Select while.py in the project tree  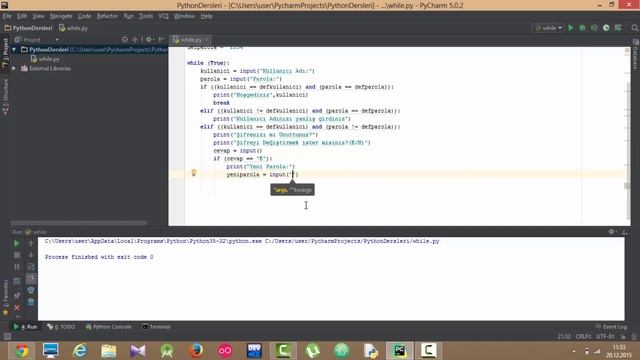(x=45, y=59)
